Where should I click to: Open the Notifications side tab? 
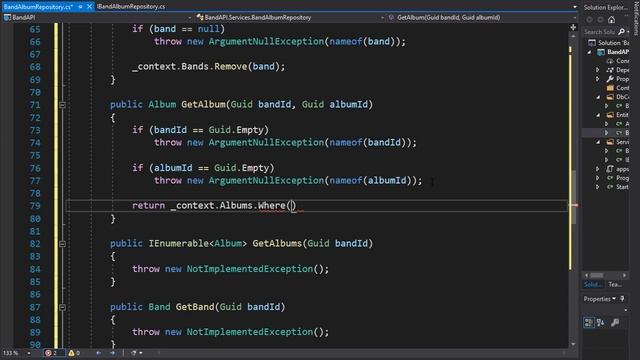pos(636,18)
